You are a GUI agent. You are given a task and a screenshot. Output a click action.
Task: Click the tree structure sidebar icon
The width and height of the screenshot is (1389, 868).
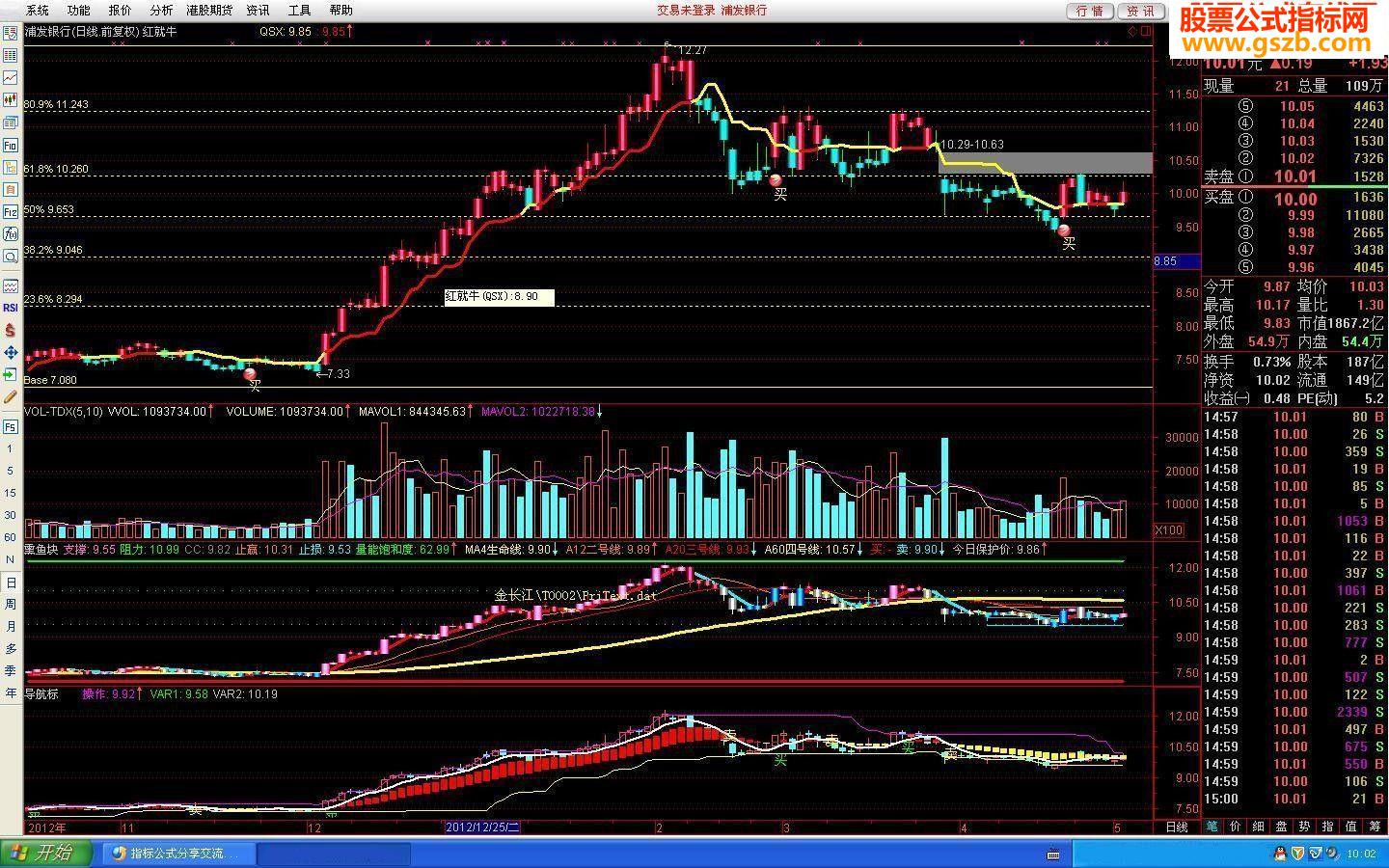pos(11,167)
